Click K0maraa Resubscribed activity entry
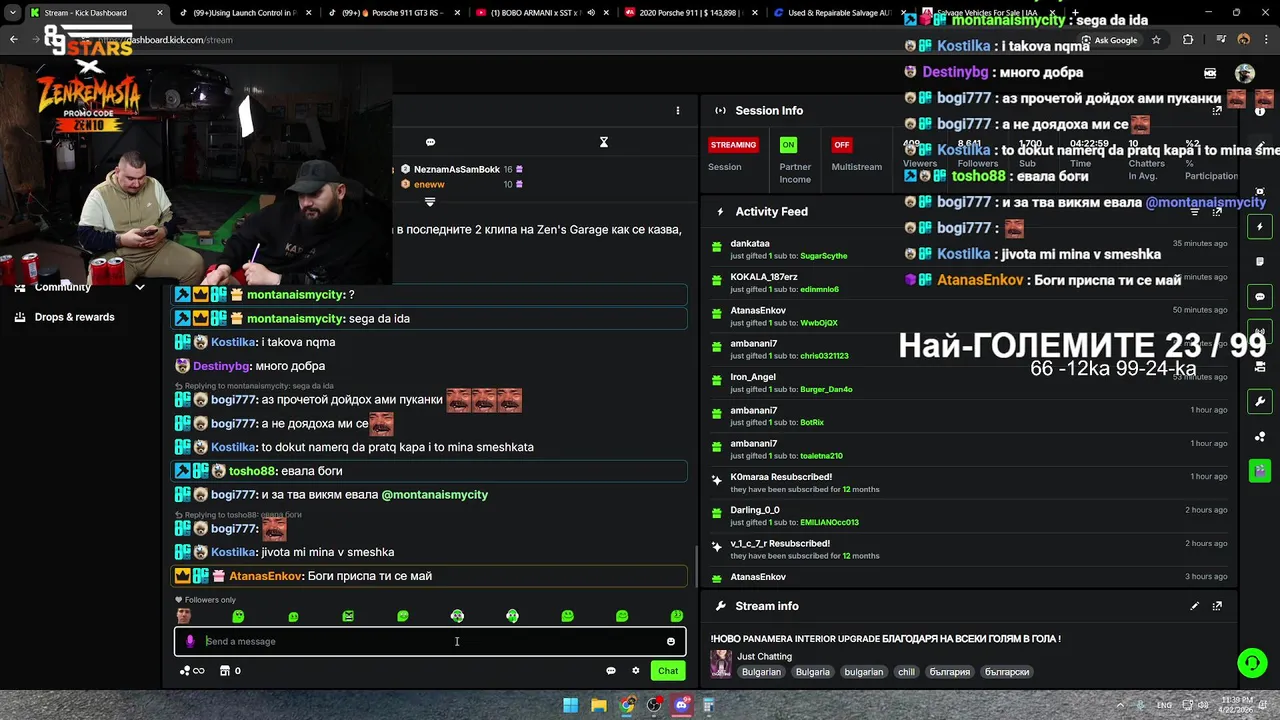Image resolution: width=1280 pixels, height=720 pixels. [x=969, y=483]
